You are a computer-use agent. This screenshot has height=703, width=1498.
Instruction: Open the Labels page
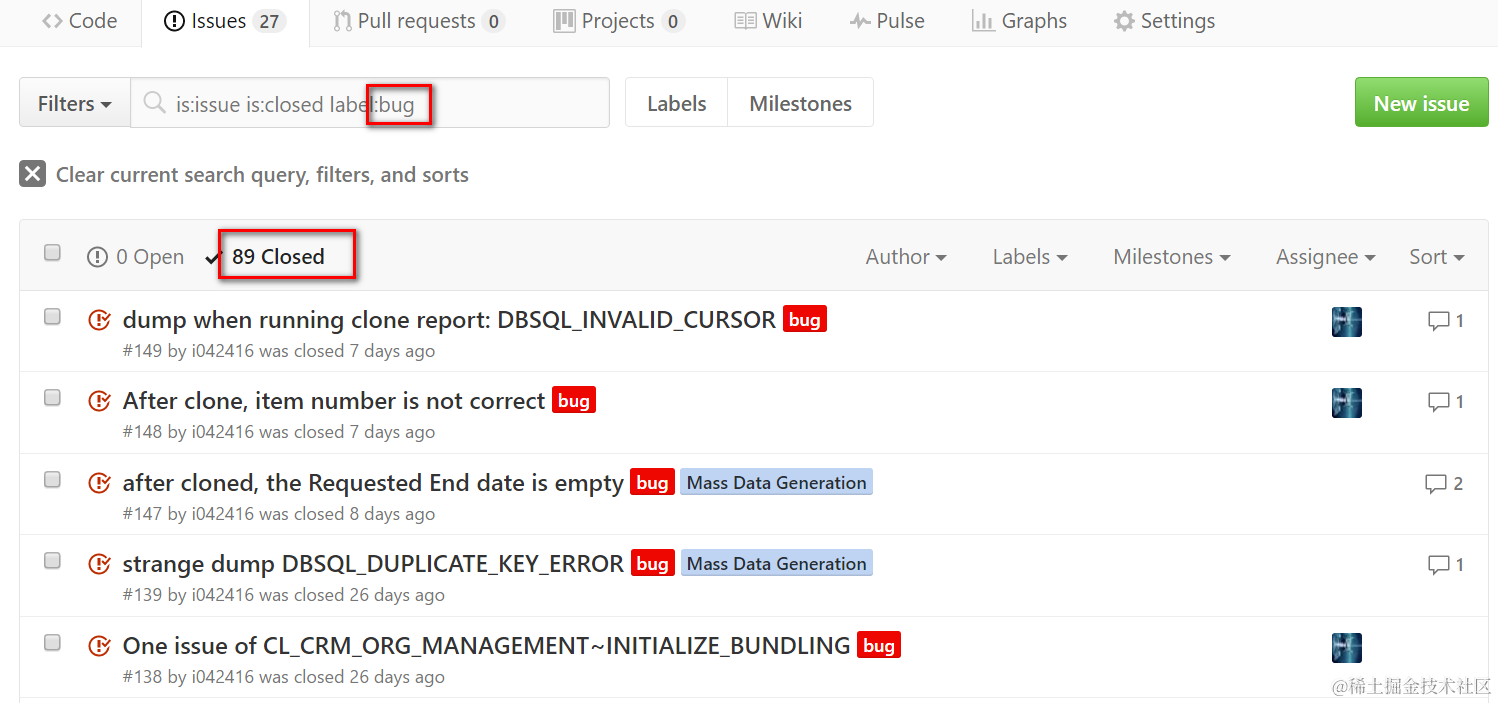click(677, 103)
